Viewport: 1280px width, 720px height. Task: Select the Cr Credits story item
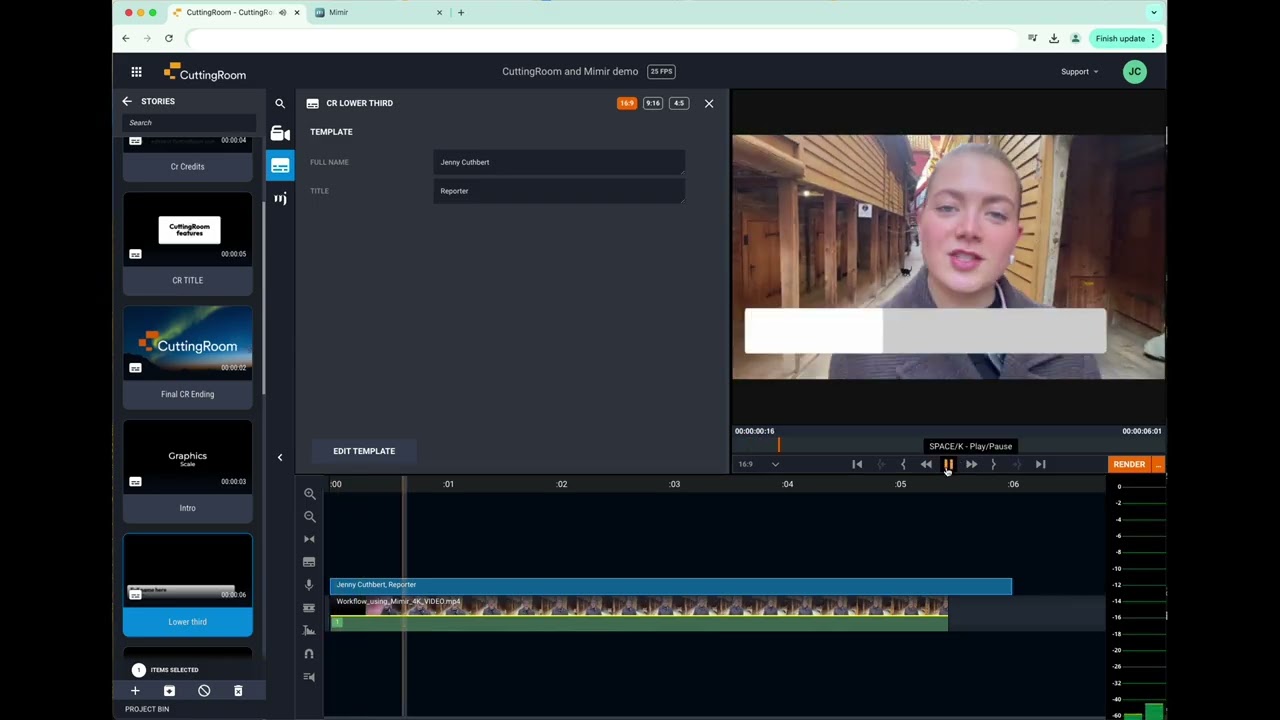pyautogui.click(x=188, y=158)
